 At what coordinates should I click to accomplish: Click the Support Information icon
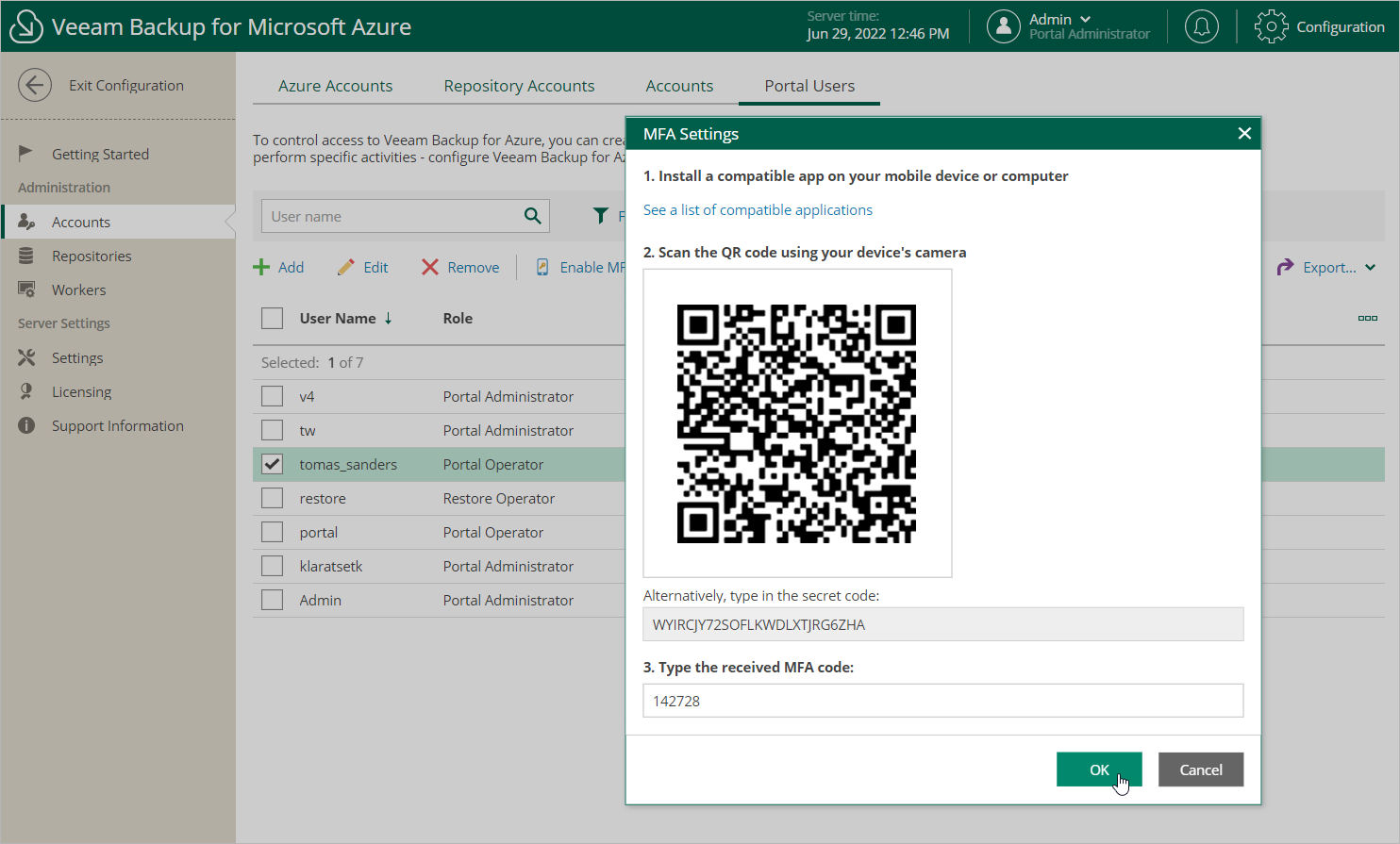coord(26,425)
